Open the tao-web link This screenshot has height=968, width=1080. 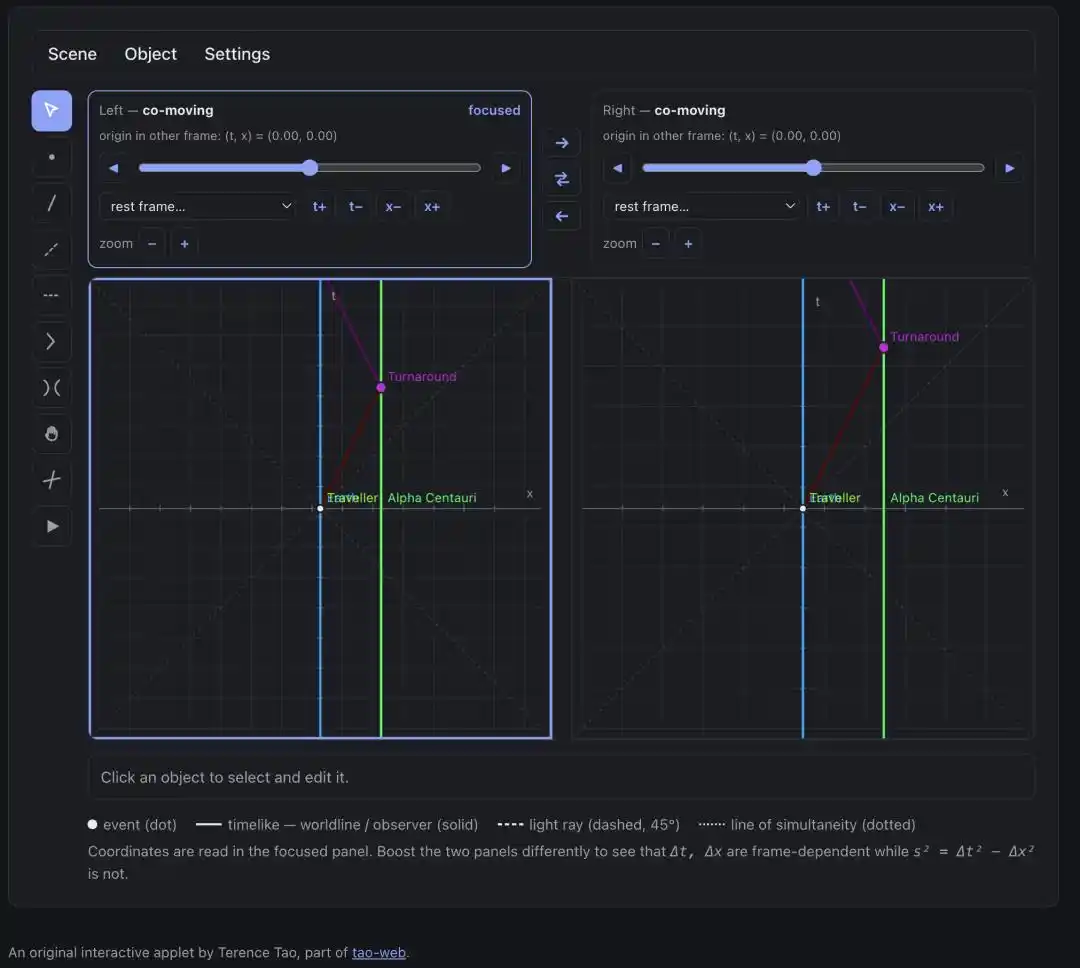pyautogui.click(x=379, y=952)
